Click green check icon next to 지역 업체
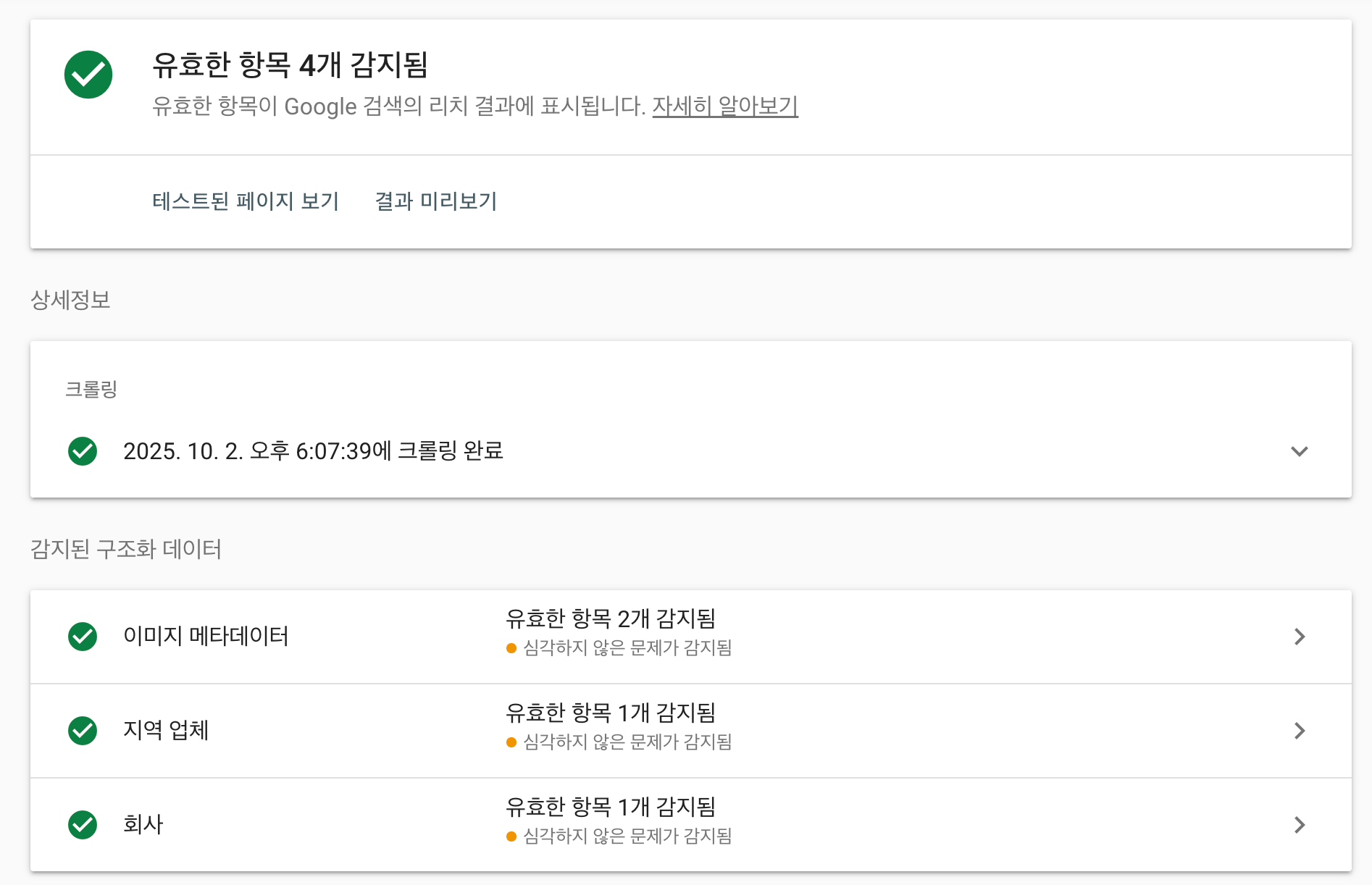 coord(83,731)
